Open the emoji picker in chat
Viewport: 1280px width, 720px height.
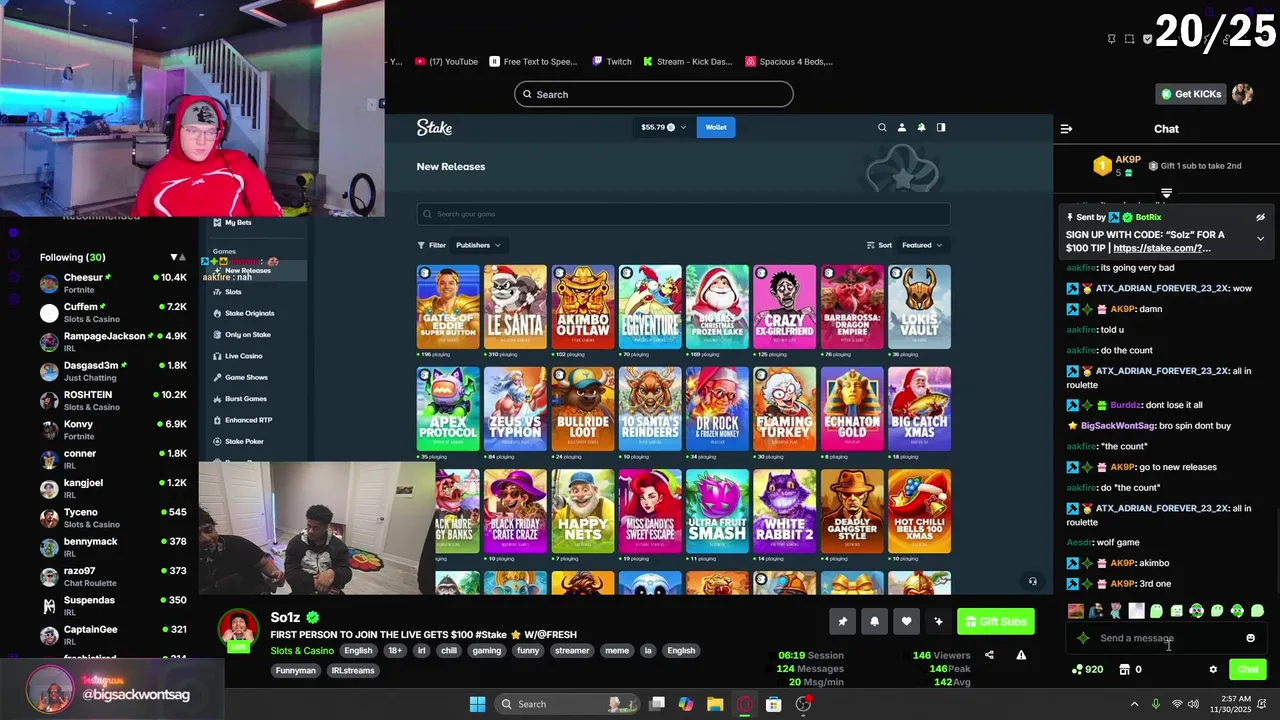pos(1250,638)
